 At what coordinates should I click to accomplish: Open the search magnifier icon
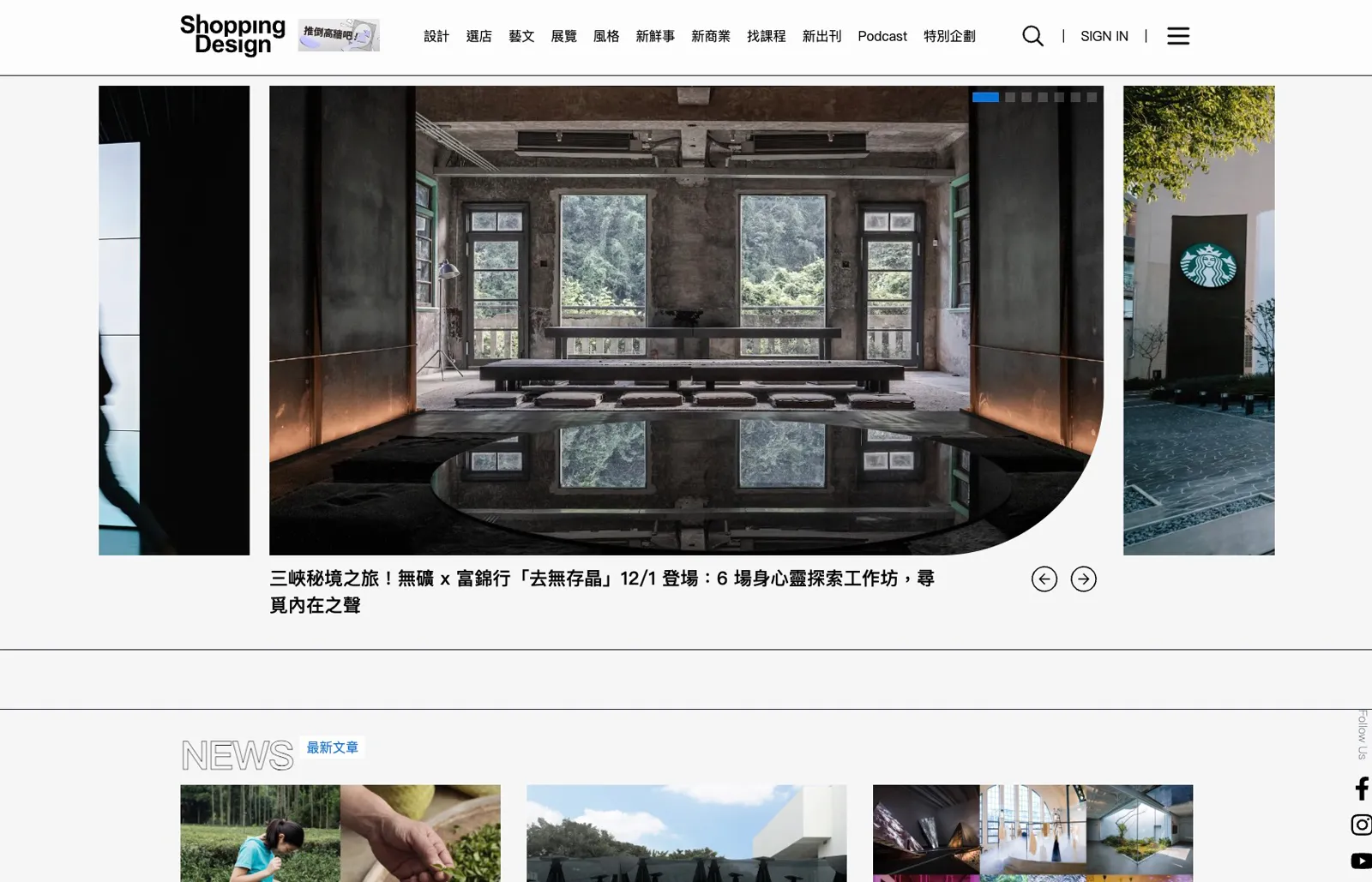(x=1033, y=36)
